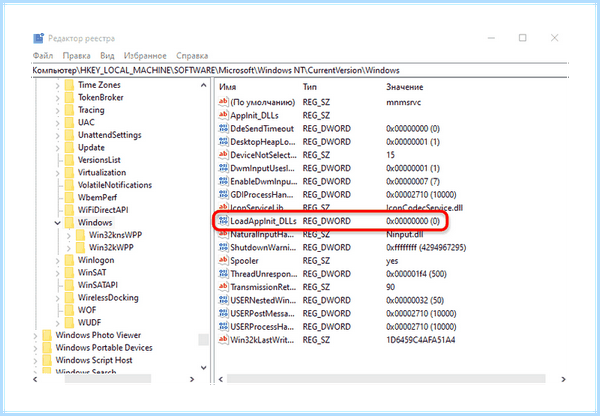Click the tree pane scroll-right arrow
This screenshot has height=416, width=600.
tap(192, 379)
